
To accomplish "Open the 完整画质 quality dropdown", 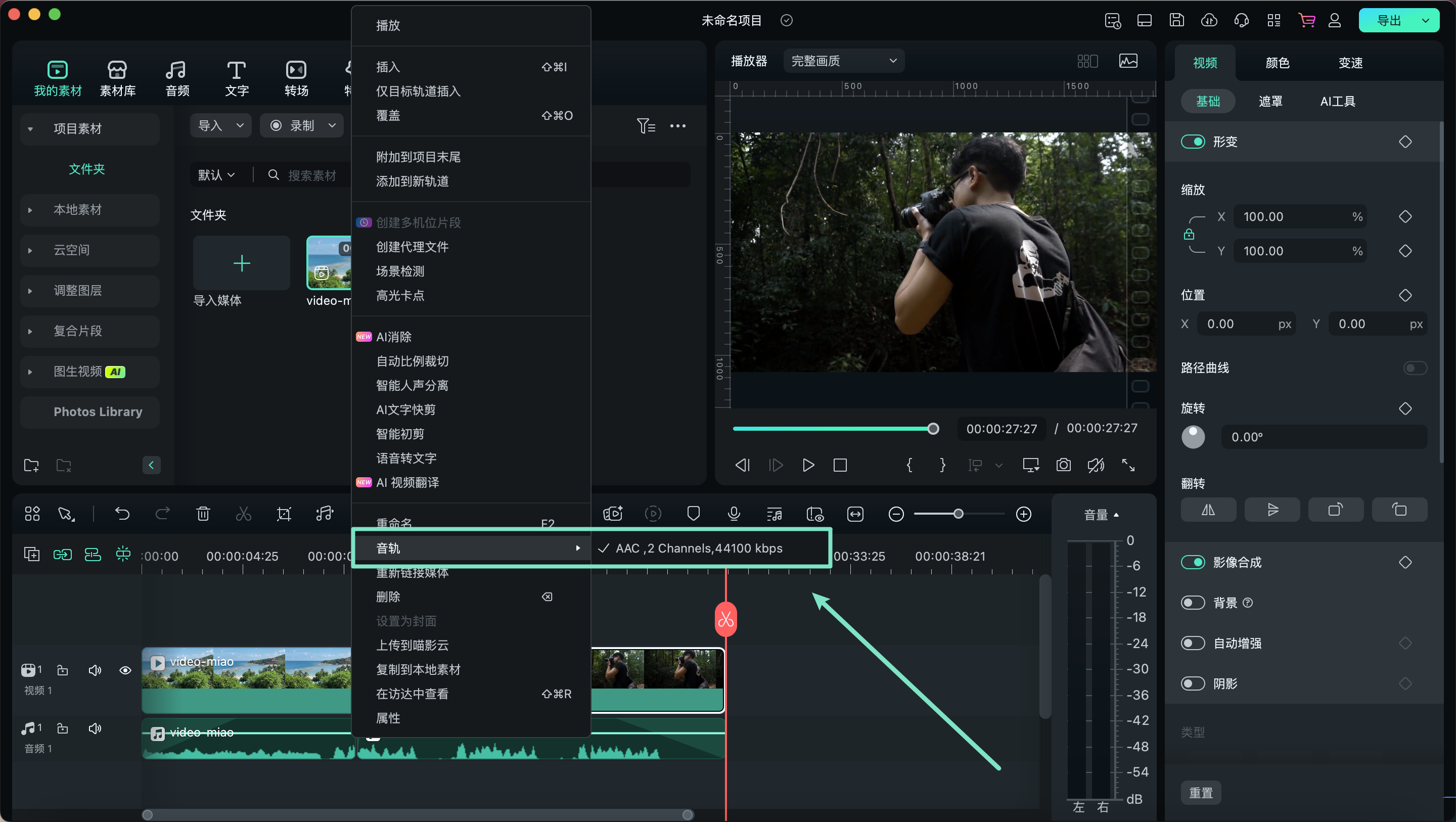I will [843, 61].
